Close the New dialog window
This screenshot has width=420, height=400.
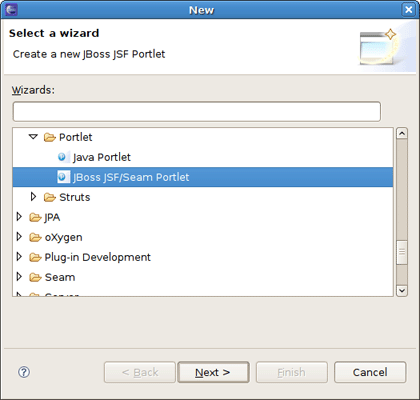[x=409, y=10]
